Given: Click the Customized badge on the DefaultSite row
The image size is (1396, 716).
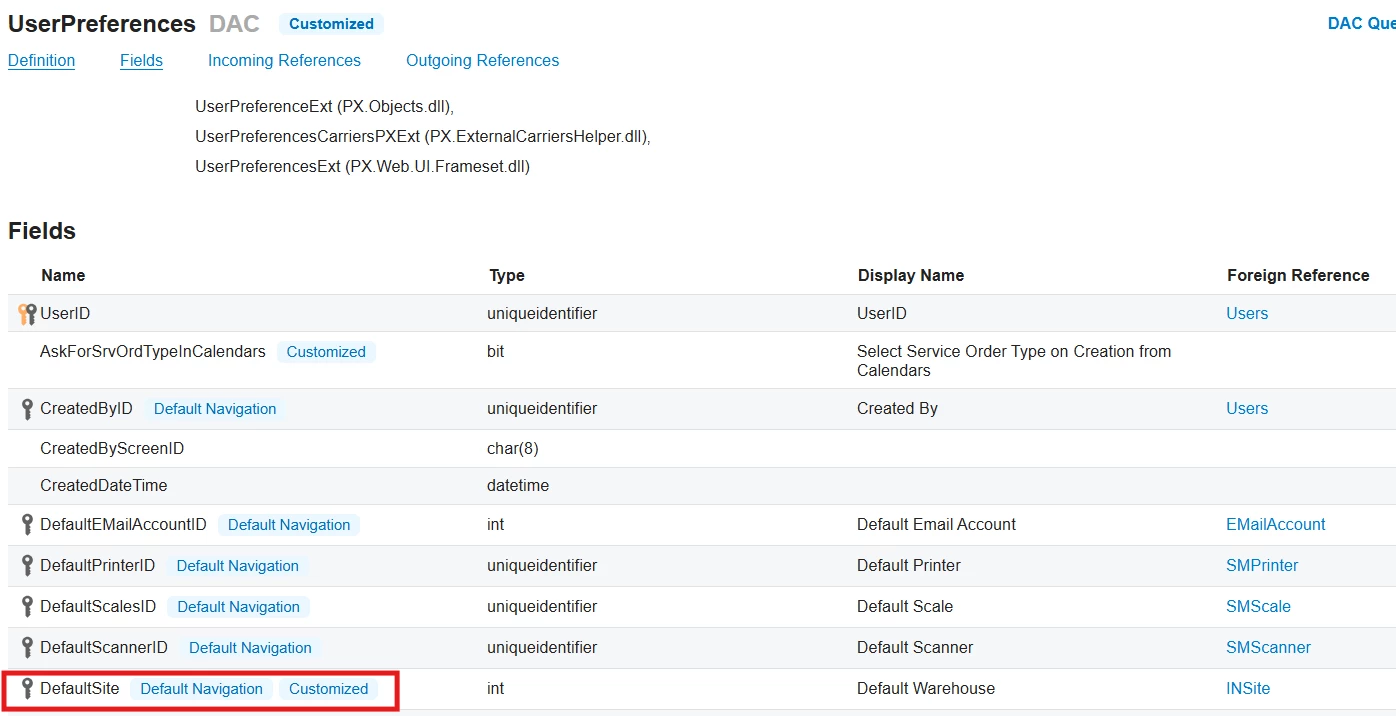Looking at the screenshot, I should pyautogui.click(x=328, y=688).
